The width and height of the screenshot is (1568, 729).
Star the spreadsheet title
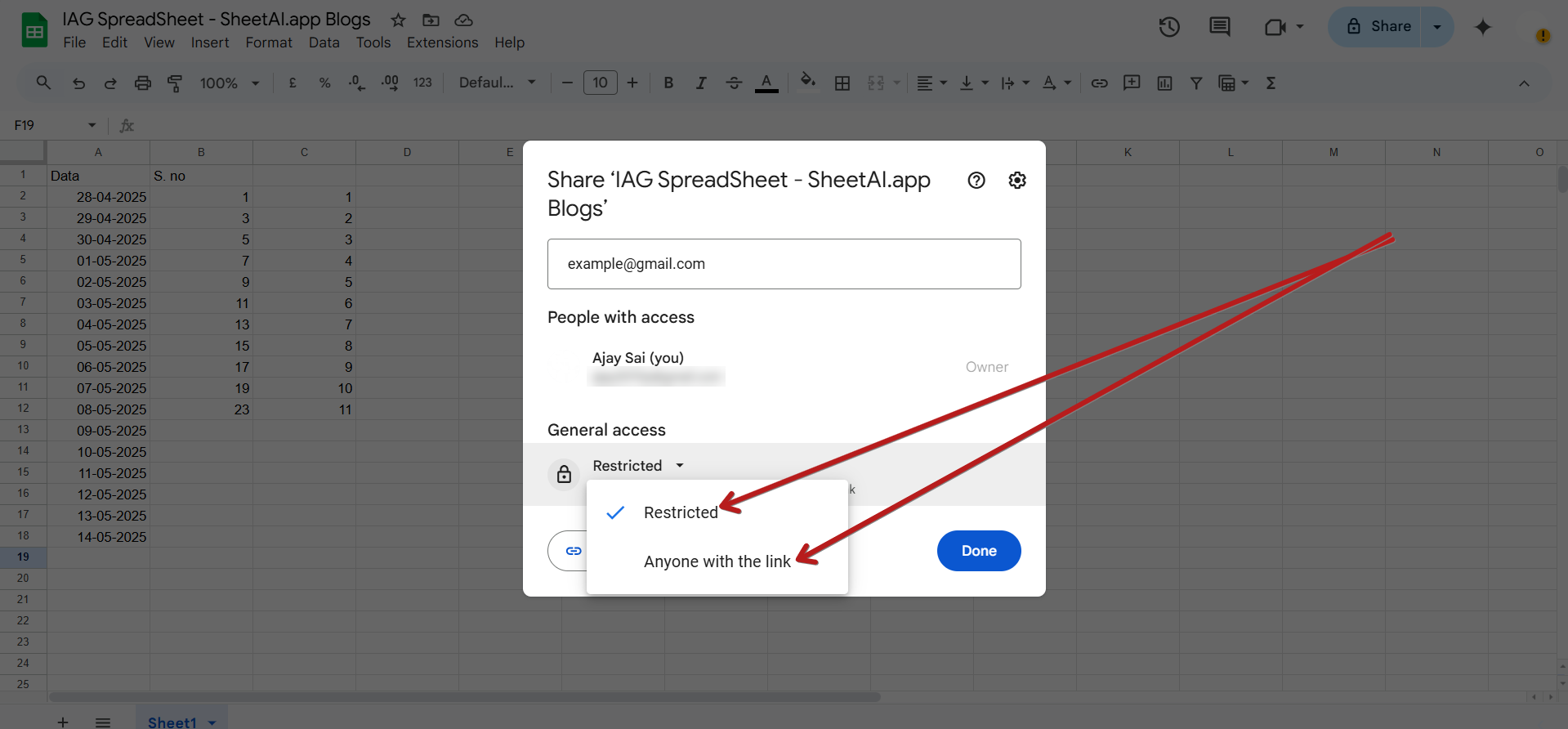(x=398, y=20)
